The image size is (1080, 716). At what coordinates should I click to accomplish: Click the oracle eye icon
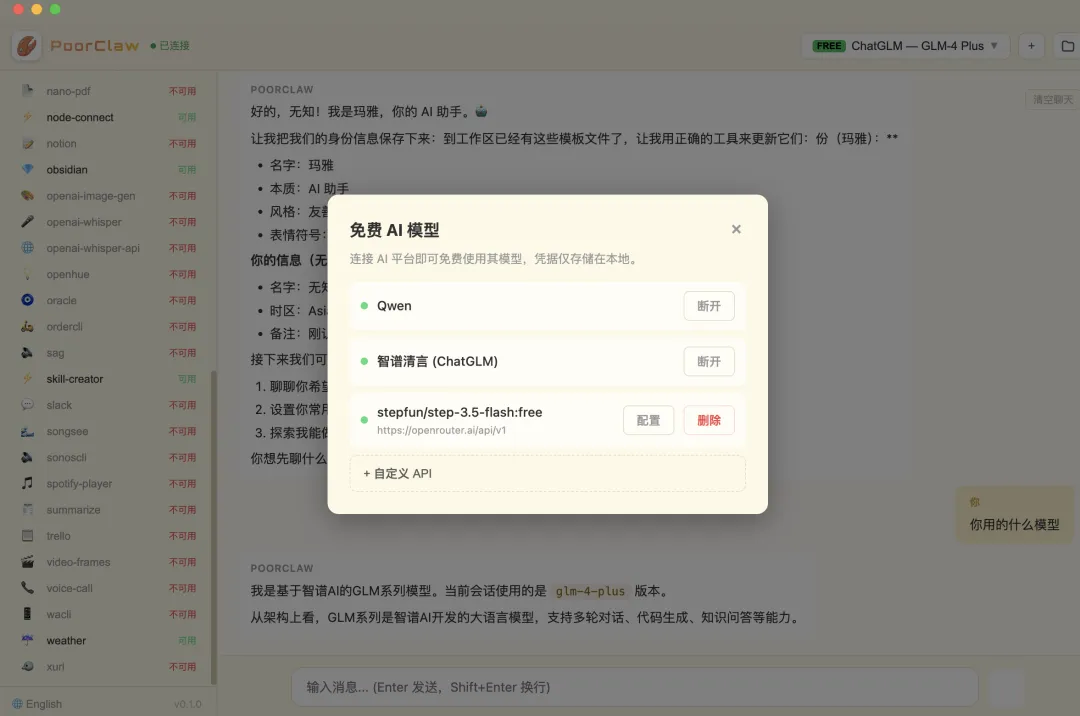28,300
